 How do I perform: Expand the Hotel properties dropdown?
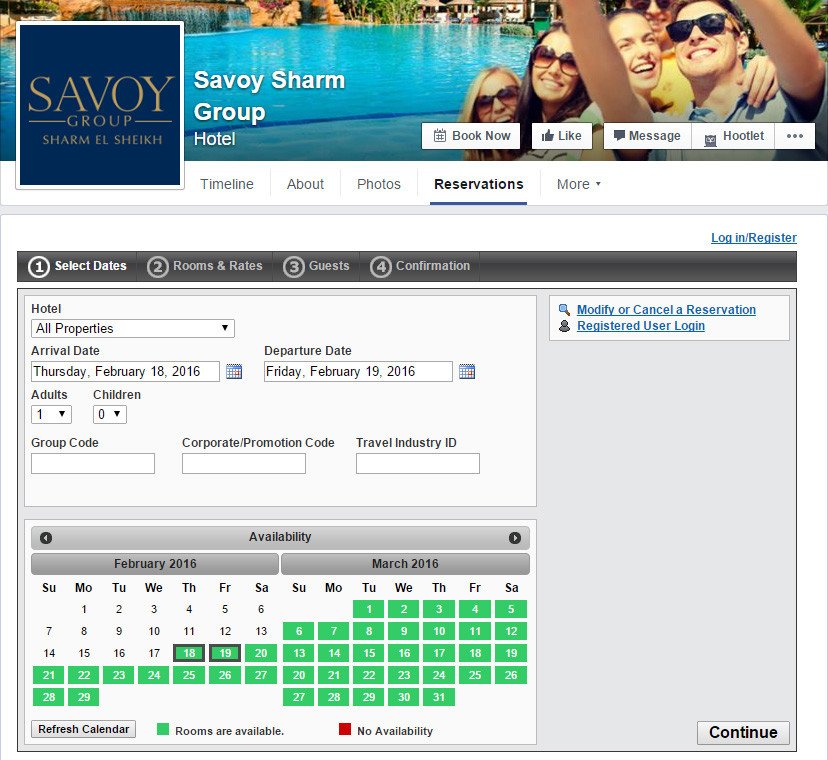(133, 328)
